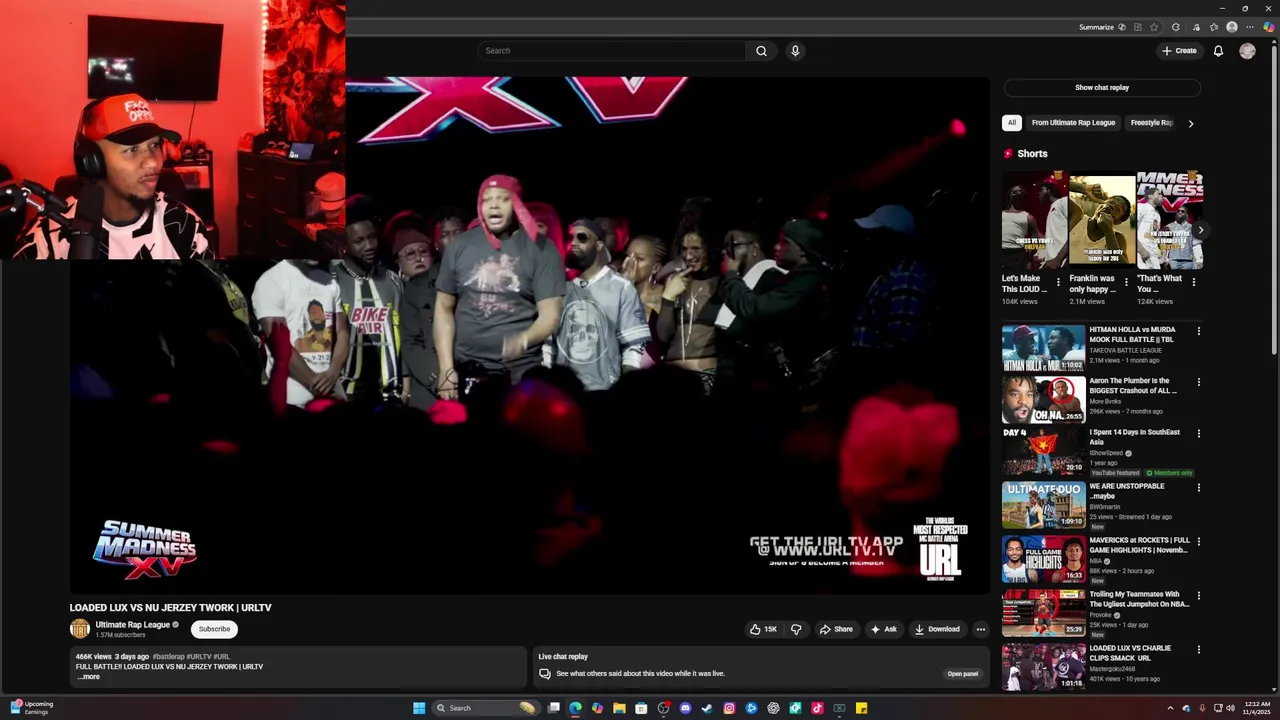Open Trolling My Teammates video thumbnail

pos(1043,613)
